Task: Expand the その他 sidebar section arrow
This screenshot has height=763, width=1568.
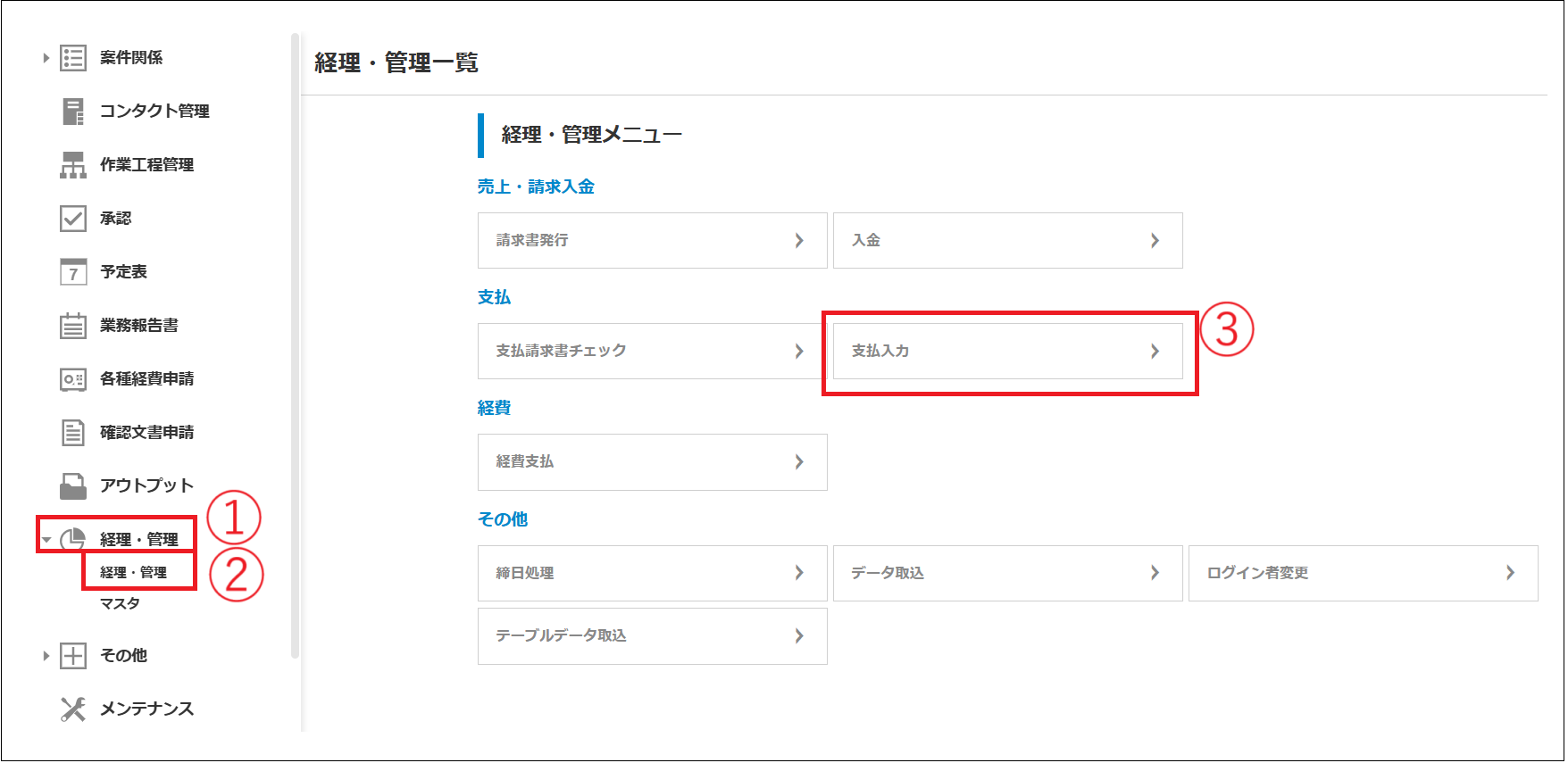Action: (46, 656)
